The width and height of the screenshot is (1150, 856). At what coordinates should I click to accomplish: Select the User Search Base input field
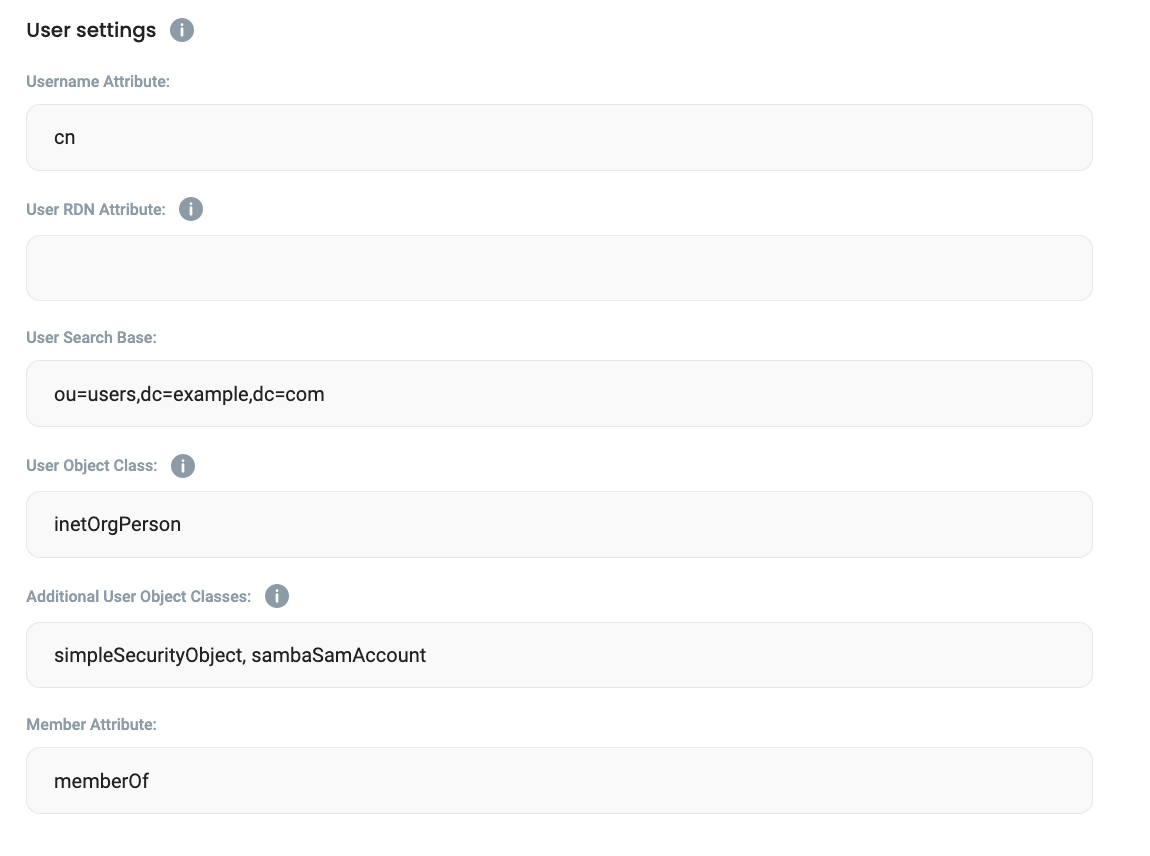(x=559, y=394)
